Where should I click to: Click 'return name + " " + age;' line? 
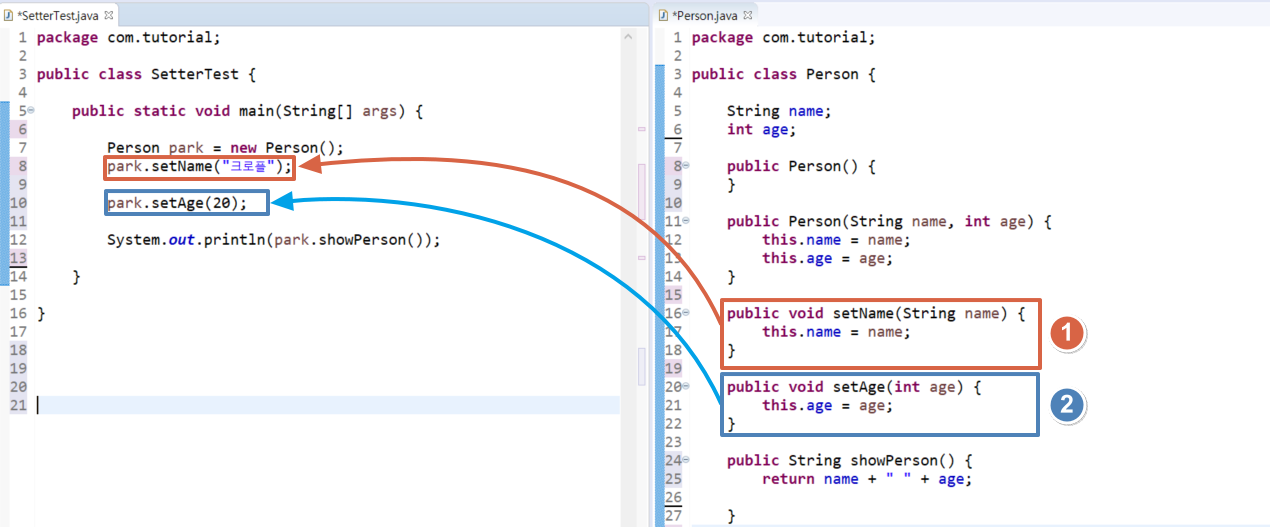pyautogui.click(x=867, y=479)
